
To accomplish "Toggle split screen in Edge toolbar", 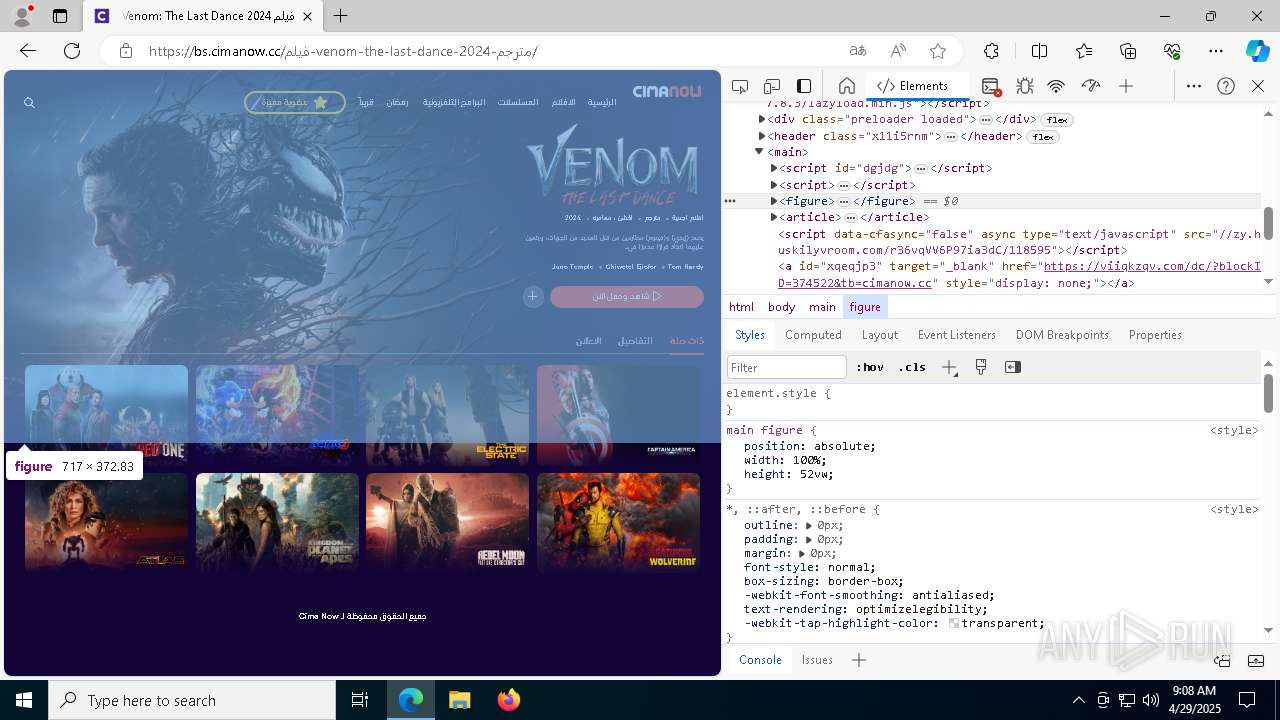I will 1039,51.
